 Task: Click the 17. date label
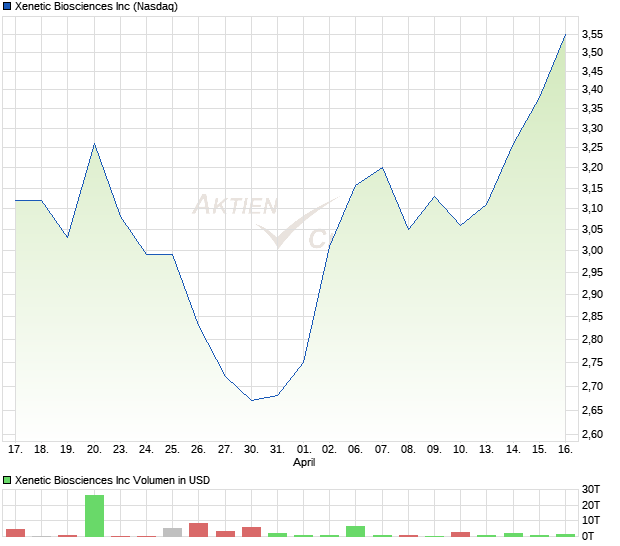pos(15,450)
